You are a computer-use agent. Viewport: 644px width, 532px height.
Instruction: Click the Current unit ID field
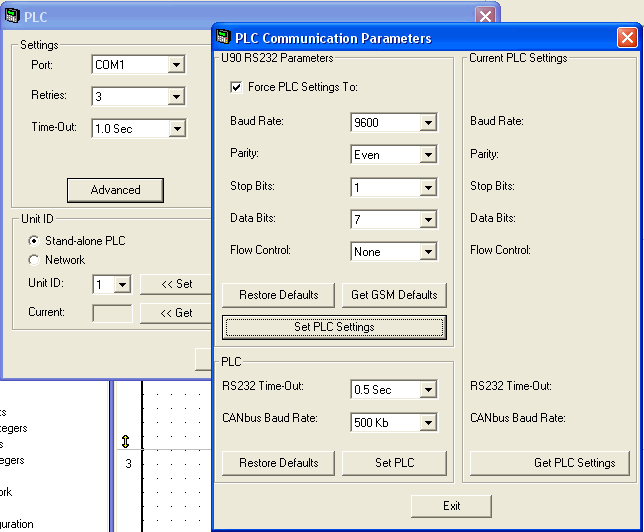click(x=113, y=313)
